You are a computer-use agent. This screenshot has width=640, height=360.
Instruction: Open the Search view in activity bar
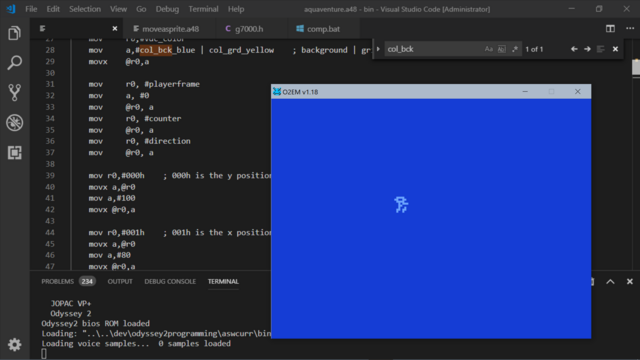coord(14,63)
